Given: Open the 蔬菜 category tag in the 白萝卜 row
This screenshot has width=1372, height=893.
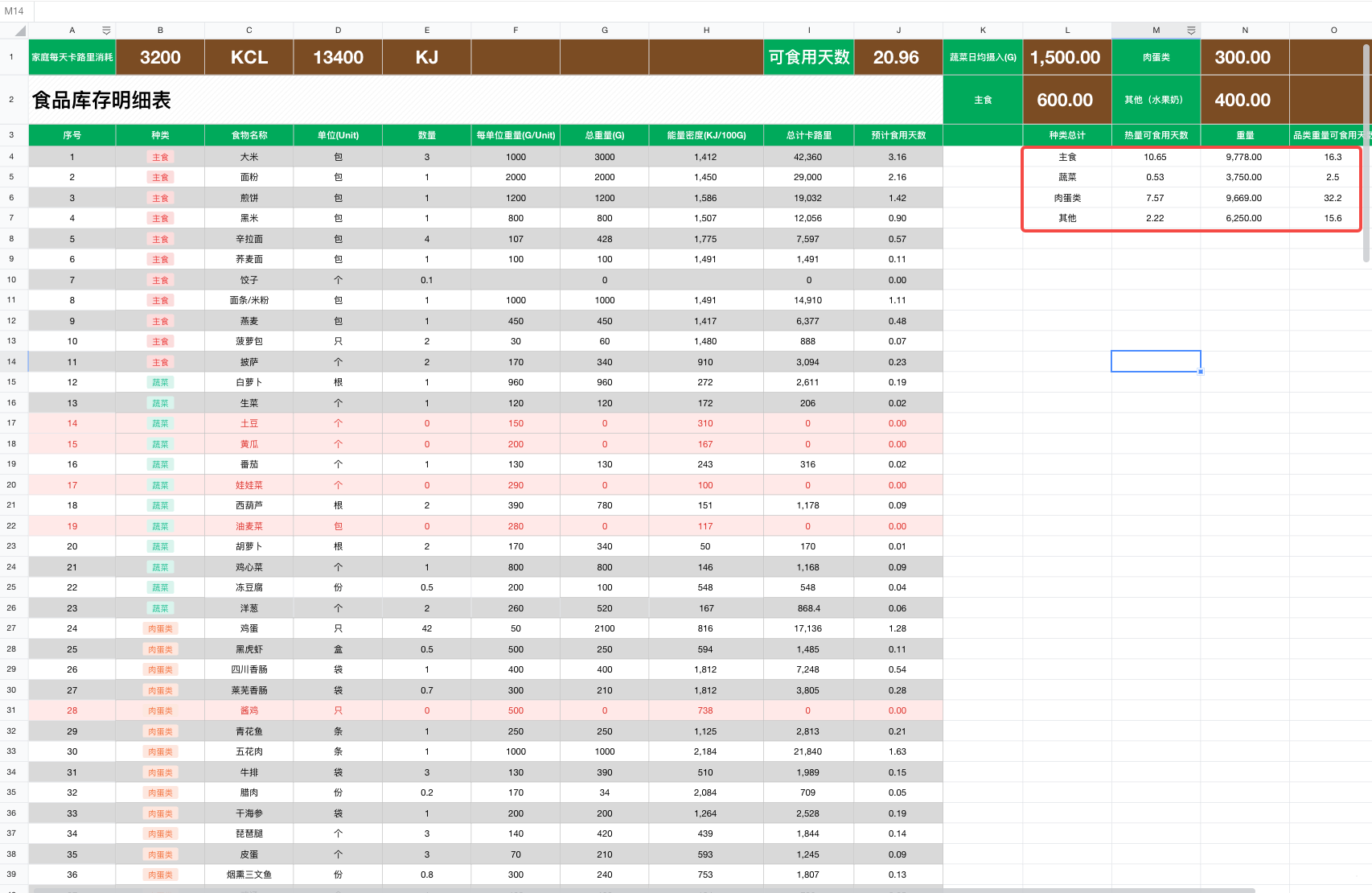Looking at the screenshot, I should point(160,383).
